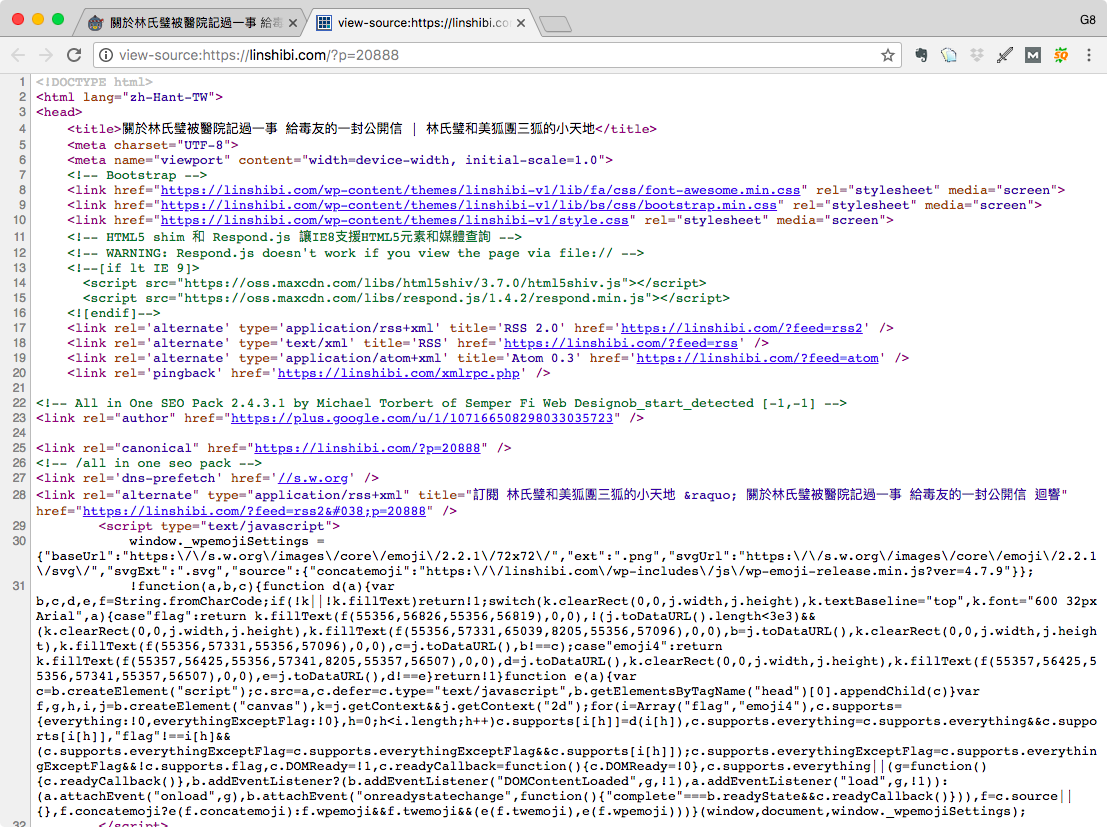Click the browser back arrow
This screenshot has height=827, width=1107.
click(18, 55)
